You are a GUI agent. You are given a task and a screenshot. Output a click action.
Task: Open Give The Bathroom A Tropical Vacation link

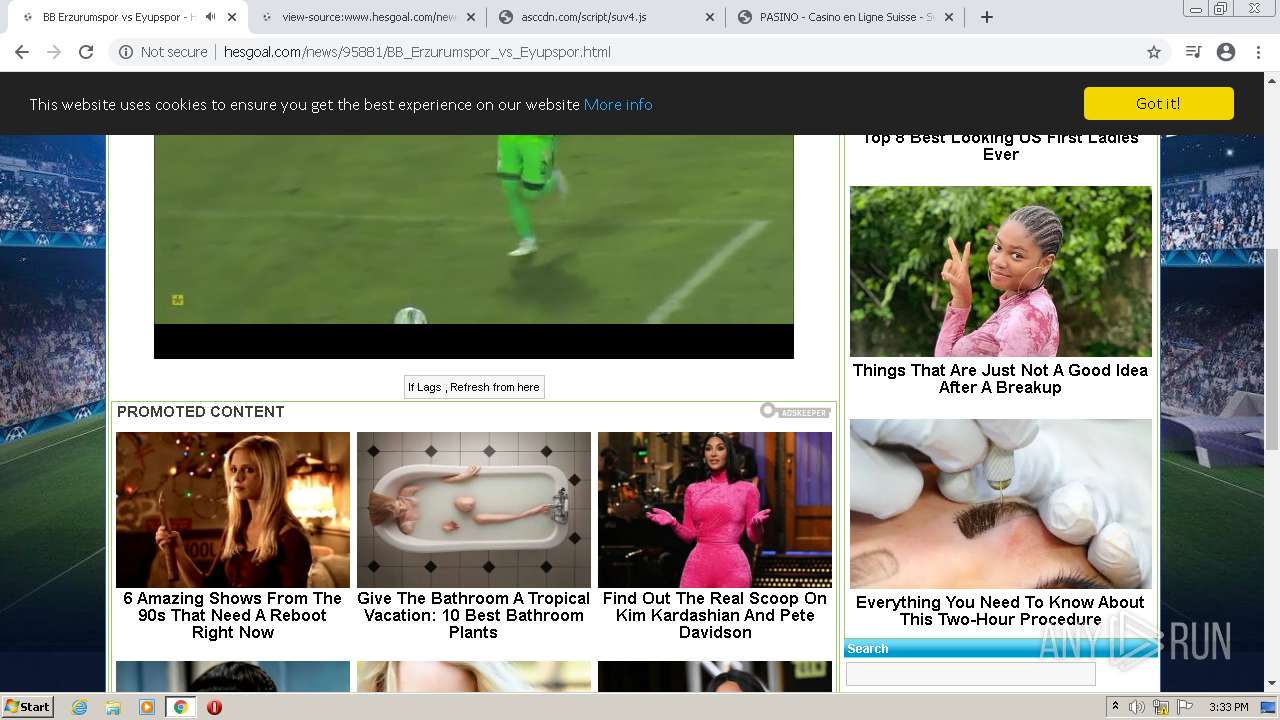(x=474, y=615)
